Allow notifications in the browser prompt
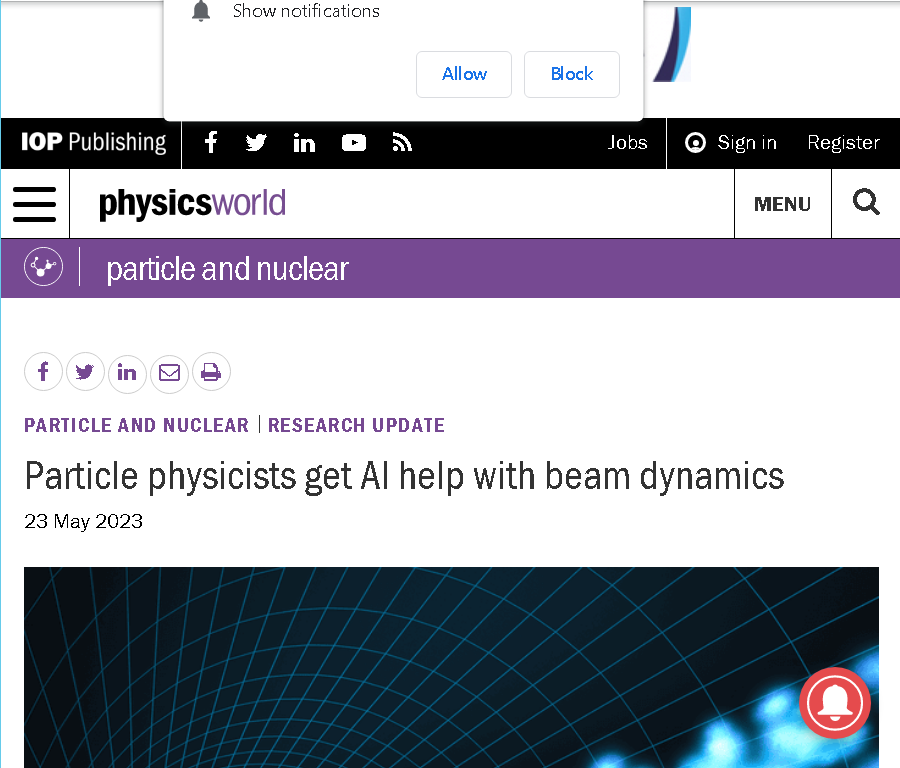Screen dimensions: 900x768 (x=464, y=74)
